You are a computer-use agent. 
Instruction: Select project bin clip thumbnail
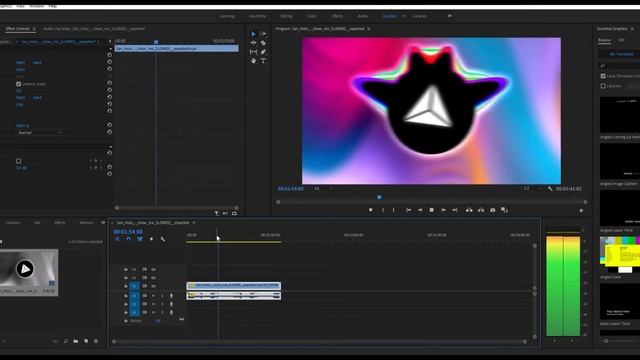click(x=29, y=268)
